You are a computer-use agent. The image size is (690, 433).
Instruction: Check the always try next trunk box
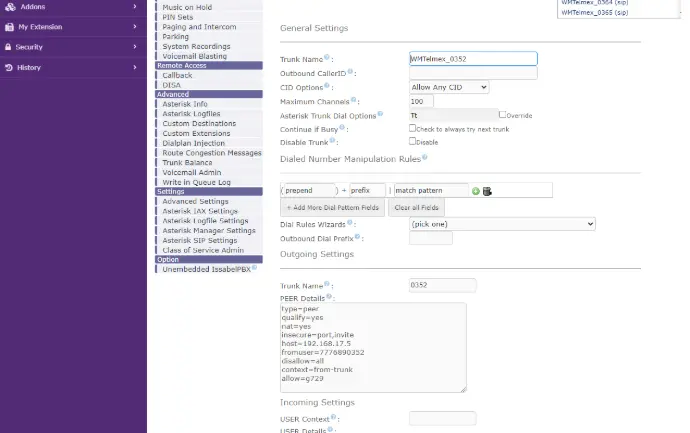click(x=413, y=128)
